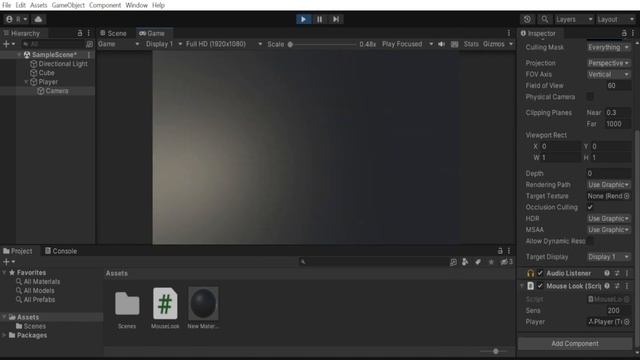The width and height of the screenshot is (640, 360).
Task: Open the undo history icon
Action: pos(527,19)
